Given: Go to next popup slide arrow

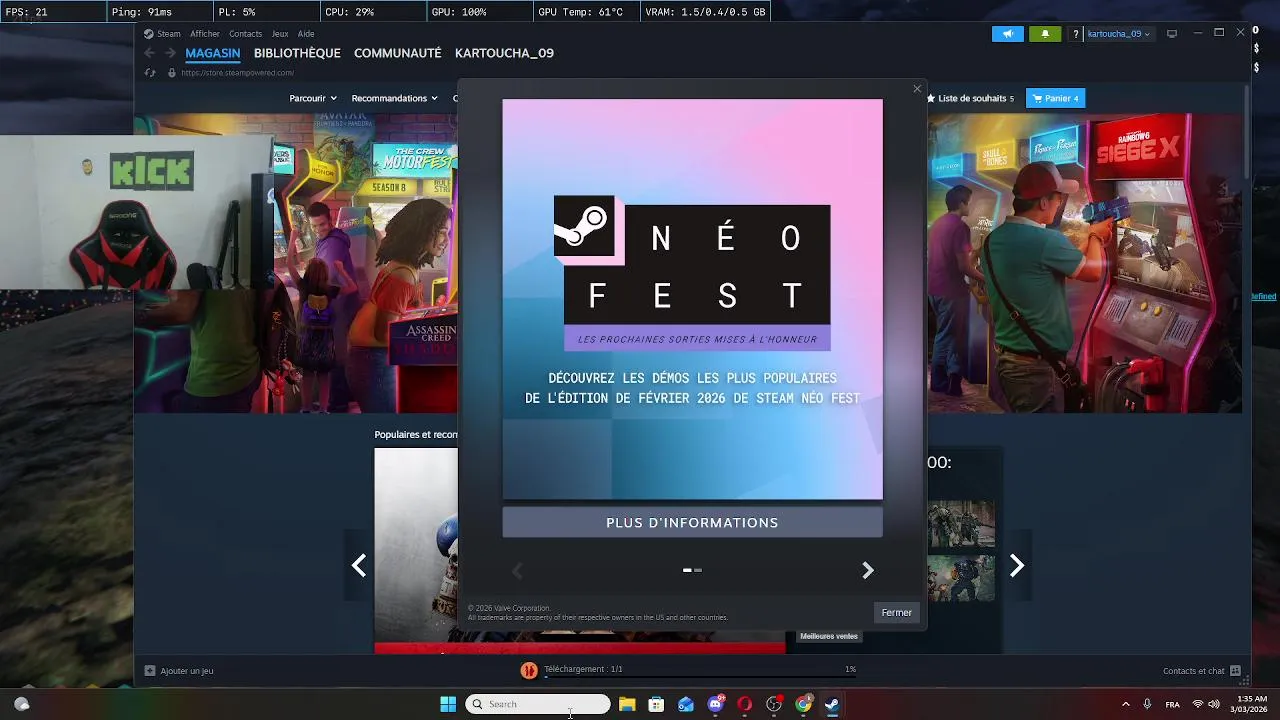Looking at the screenshot, I should [x=867, y=570].
